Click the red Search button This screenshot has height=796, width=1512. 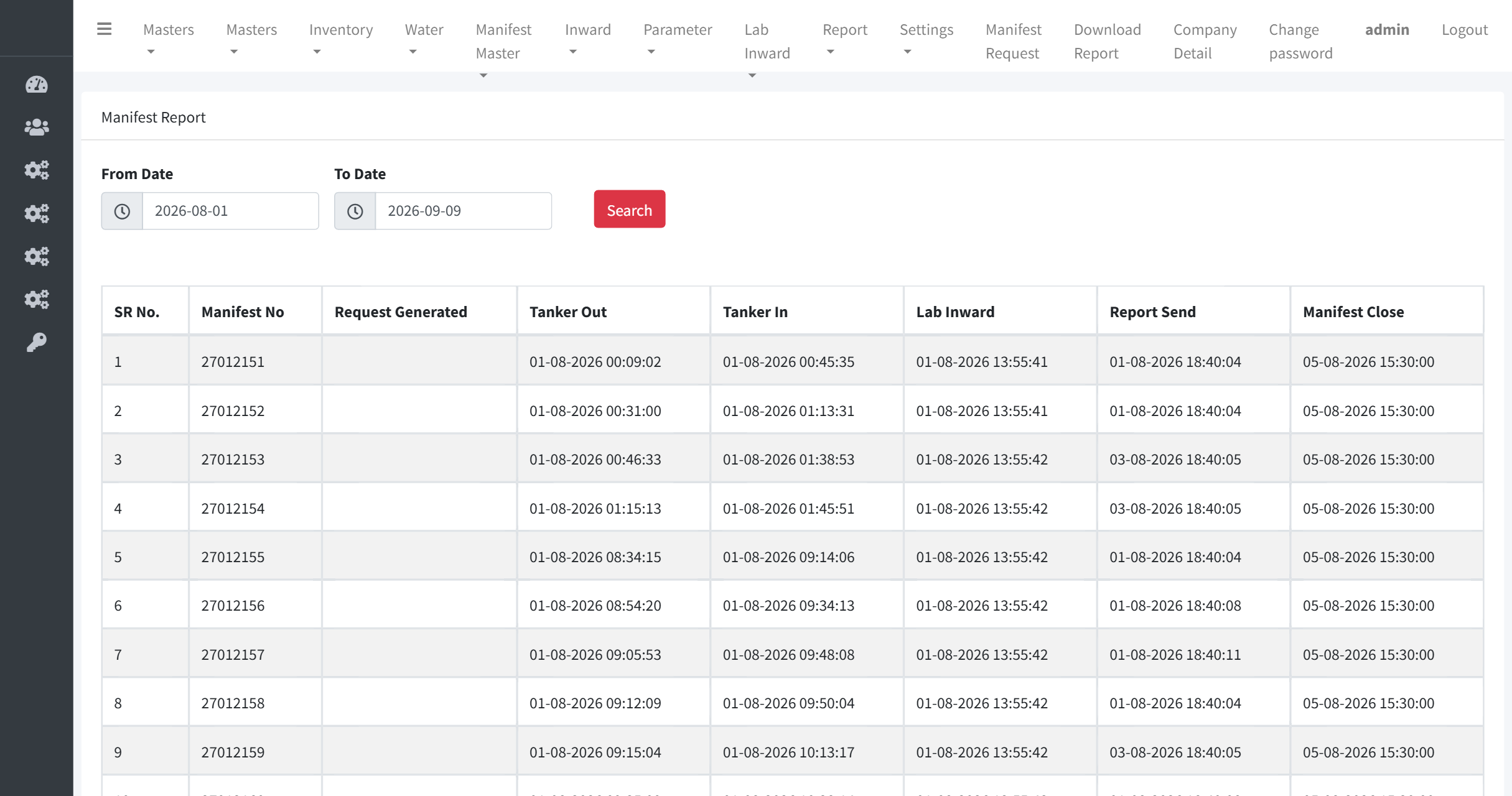click(x=630, y=210)
